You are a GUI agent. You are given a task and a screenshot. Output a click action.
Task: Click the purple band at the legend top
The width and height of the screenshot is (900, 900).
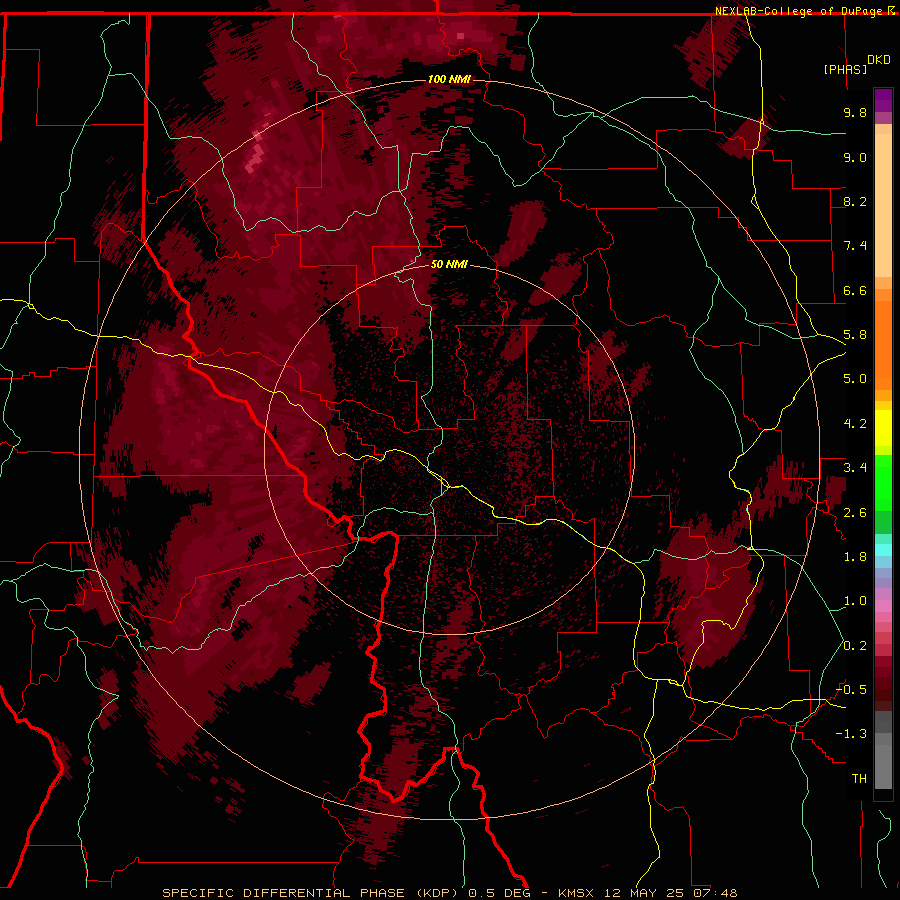[883, 100]
